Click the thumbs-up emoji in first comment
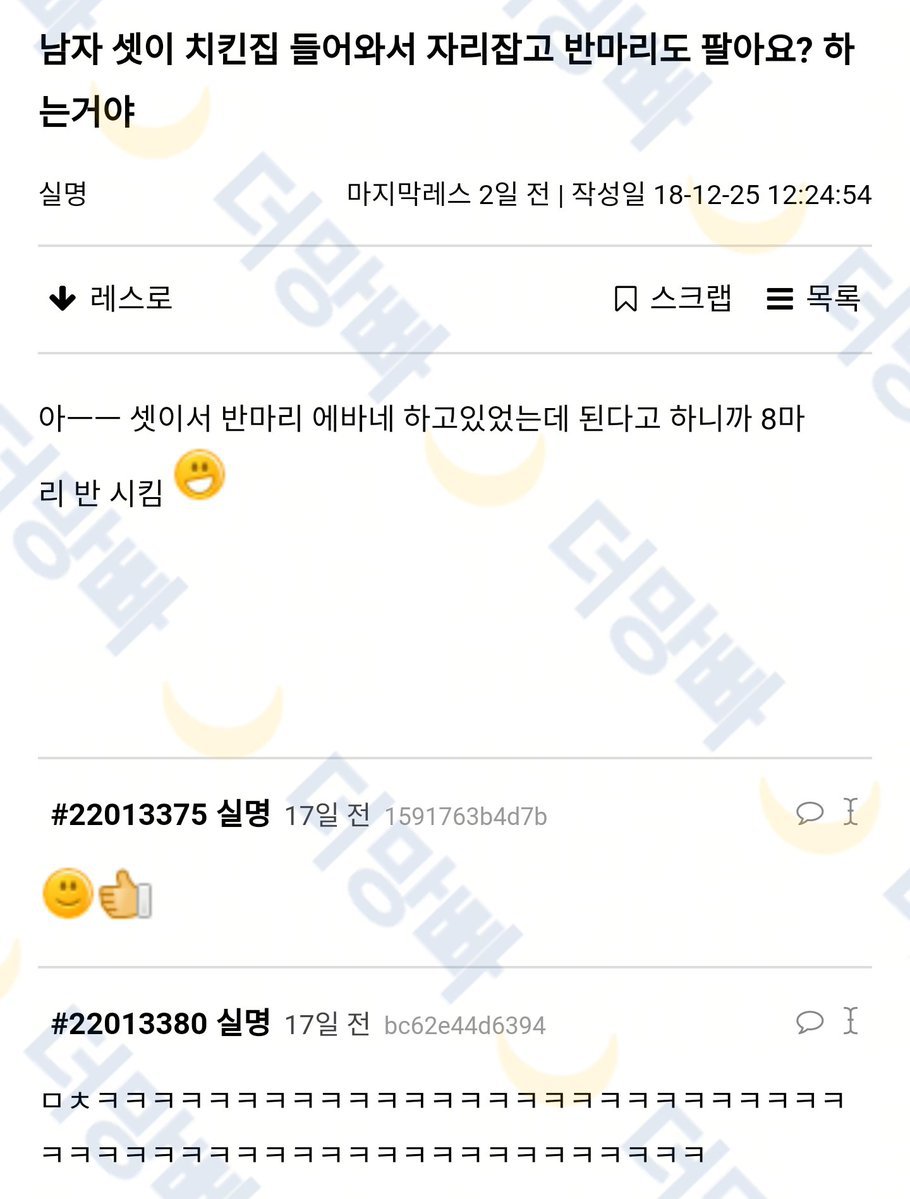910x1199 pixels. [x=125, y=893]
